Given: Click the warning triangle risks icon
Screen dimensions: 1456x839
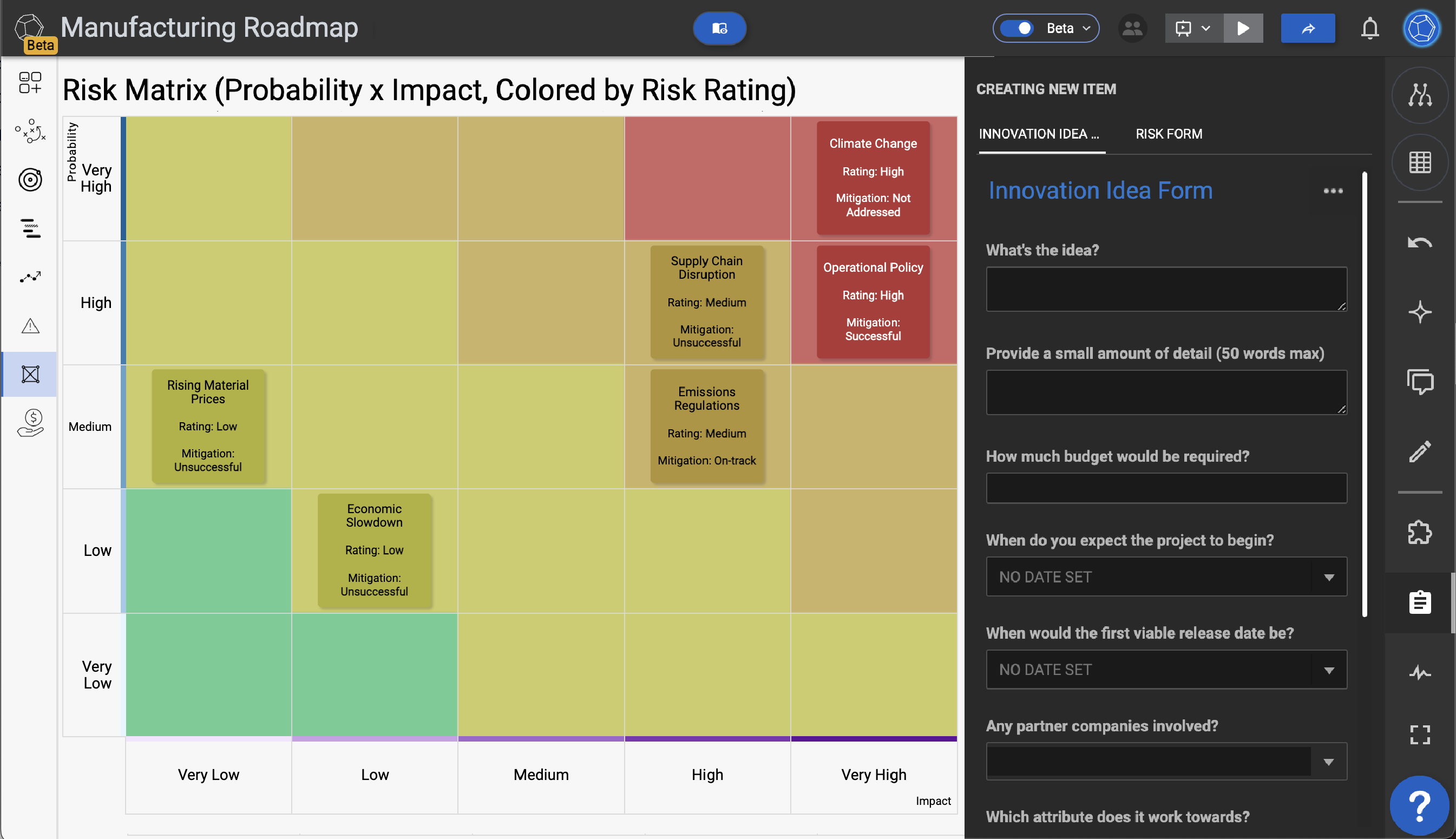Looking at the screenshot, I should (x=30, y=326).
